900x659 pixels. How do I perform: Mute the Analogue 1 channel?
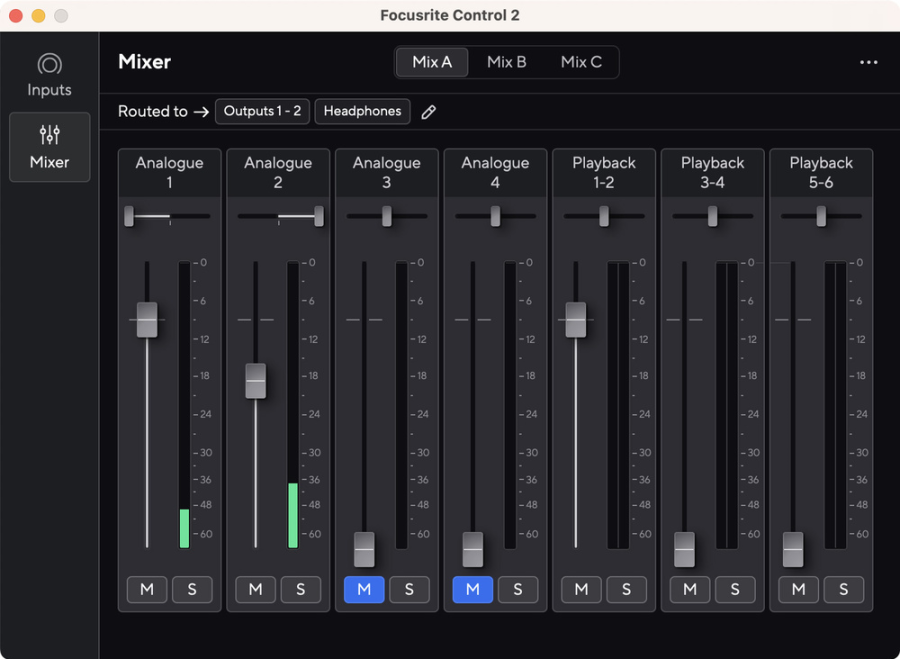[x=147, y=590]
